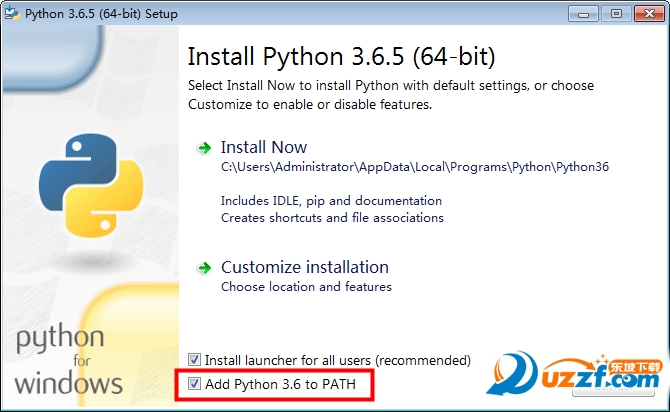This screenshot has height=412, width=670.
Task: Toggle Install launcher for all users checkbox
Action: 195,360
